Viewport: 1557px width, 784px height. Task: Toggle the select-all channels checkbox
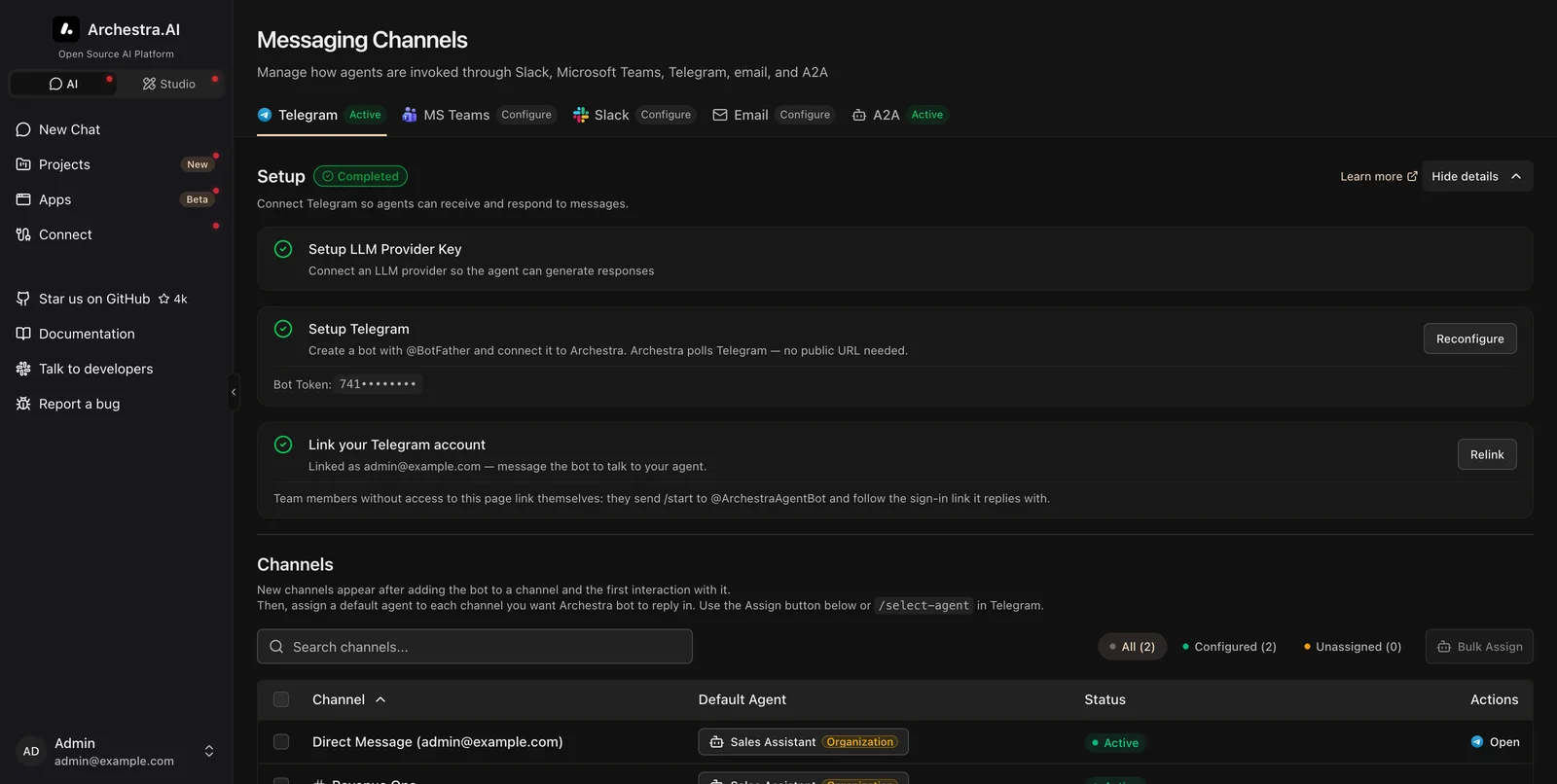281,699
